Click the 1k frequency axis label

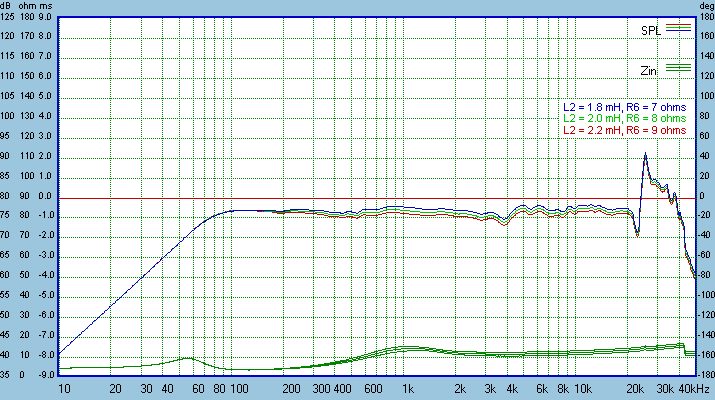coord(407,388)
